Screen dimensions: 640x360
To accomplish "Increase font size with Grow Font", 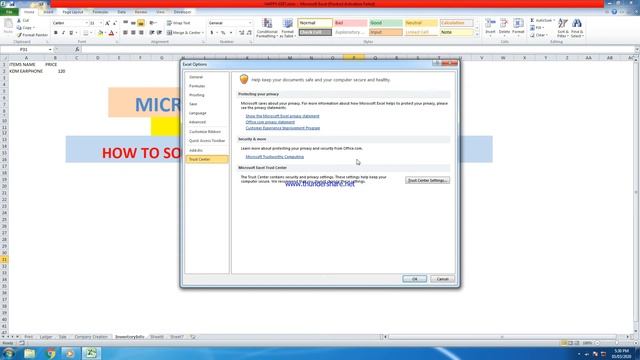I will 107,23.
